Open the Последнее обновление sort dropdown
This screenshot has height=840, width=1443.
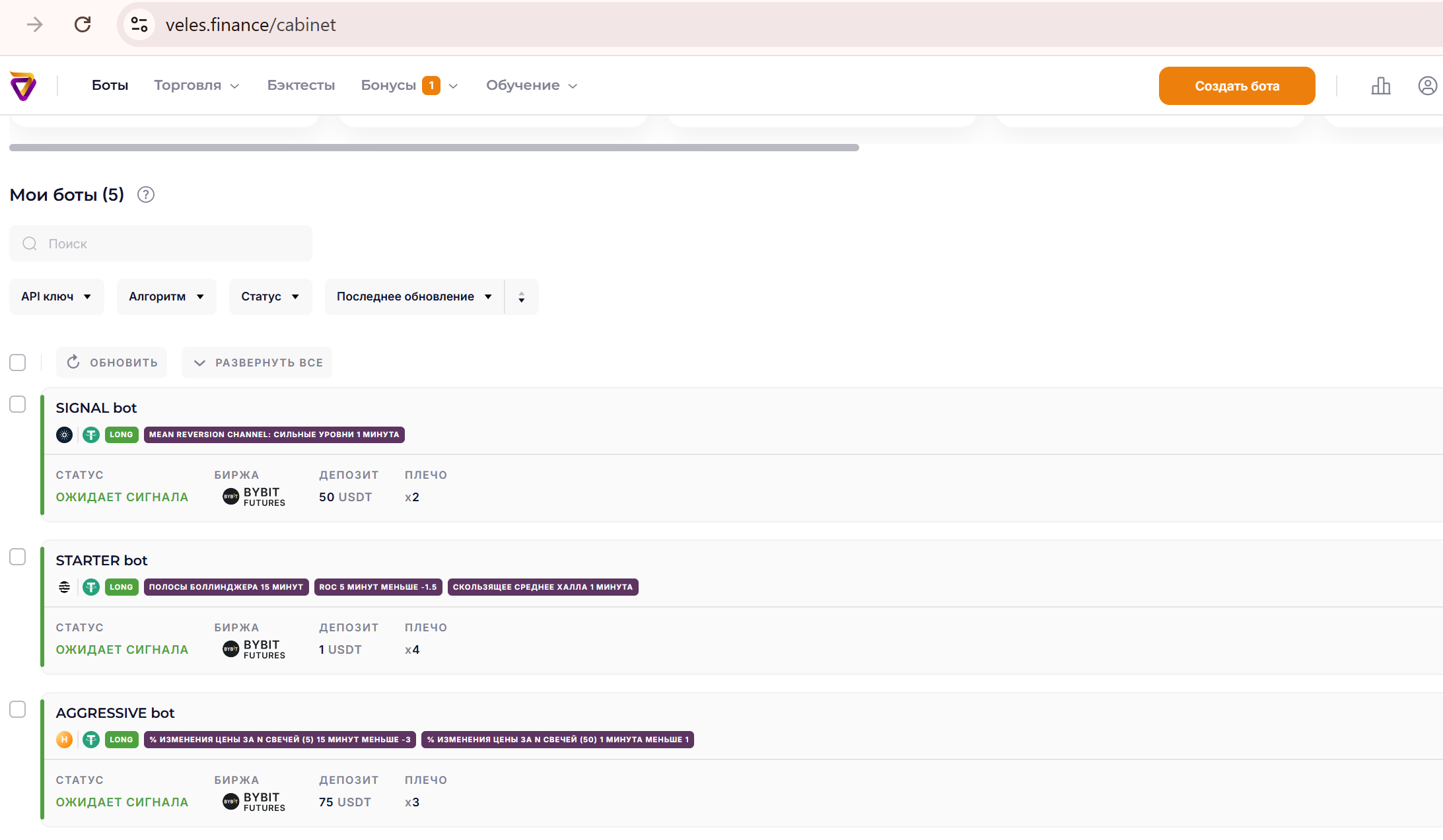click(414, 297)
